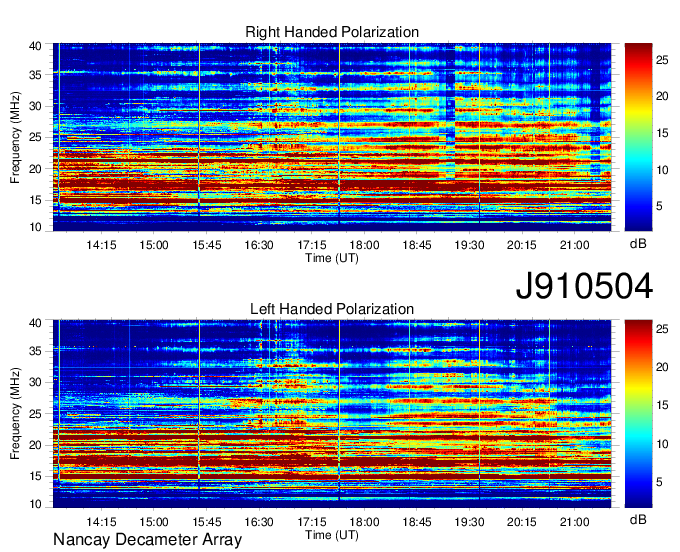Click the "dB" label under top colorbar
This screenshot has height=552, width=680.
point(638,244)
